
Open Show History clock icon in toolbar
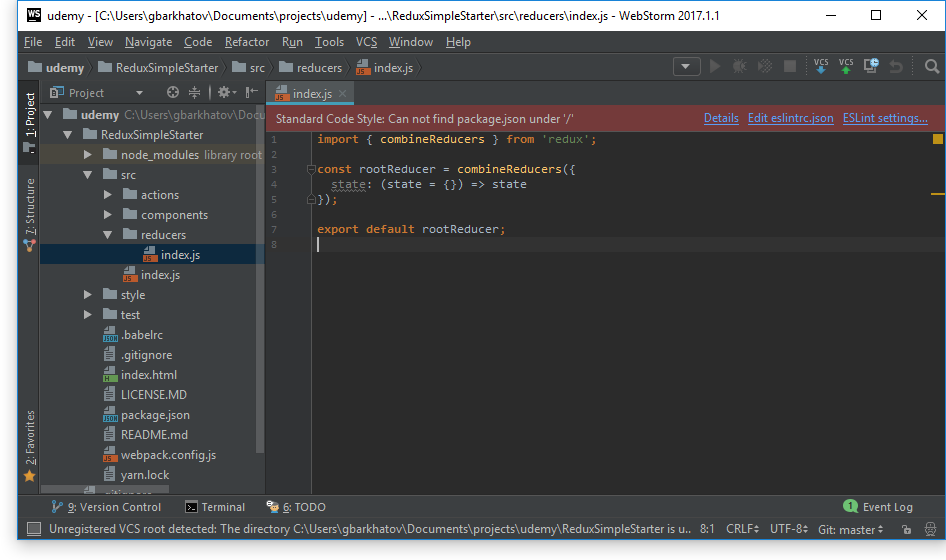point(871,66)
